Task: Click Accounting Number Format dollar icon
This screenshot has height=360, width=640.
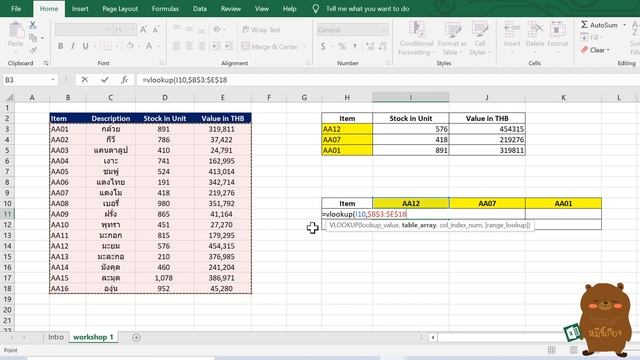Action: point(323,46)
